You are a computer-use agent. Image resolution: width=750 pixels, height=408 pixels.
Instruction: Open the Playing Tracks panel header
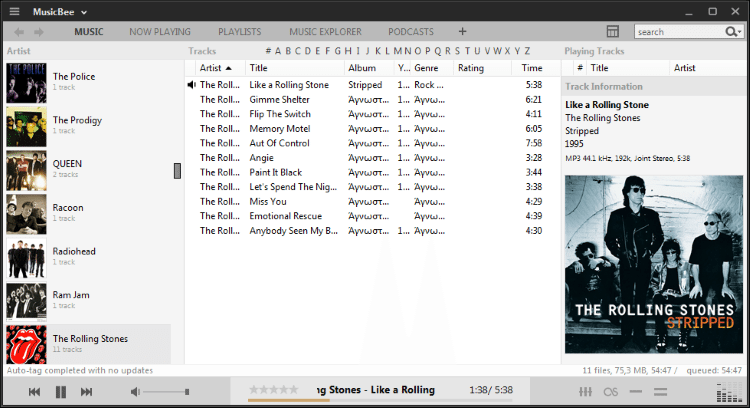pyautogui.click(x=594, y=51)
